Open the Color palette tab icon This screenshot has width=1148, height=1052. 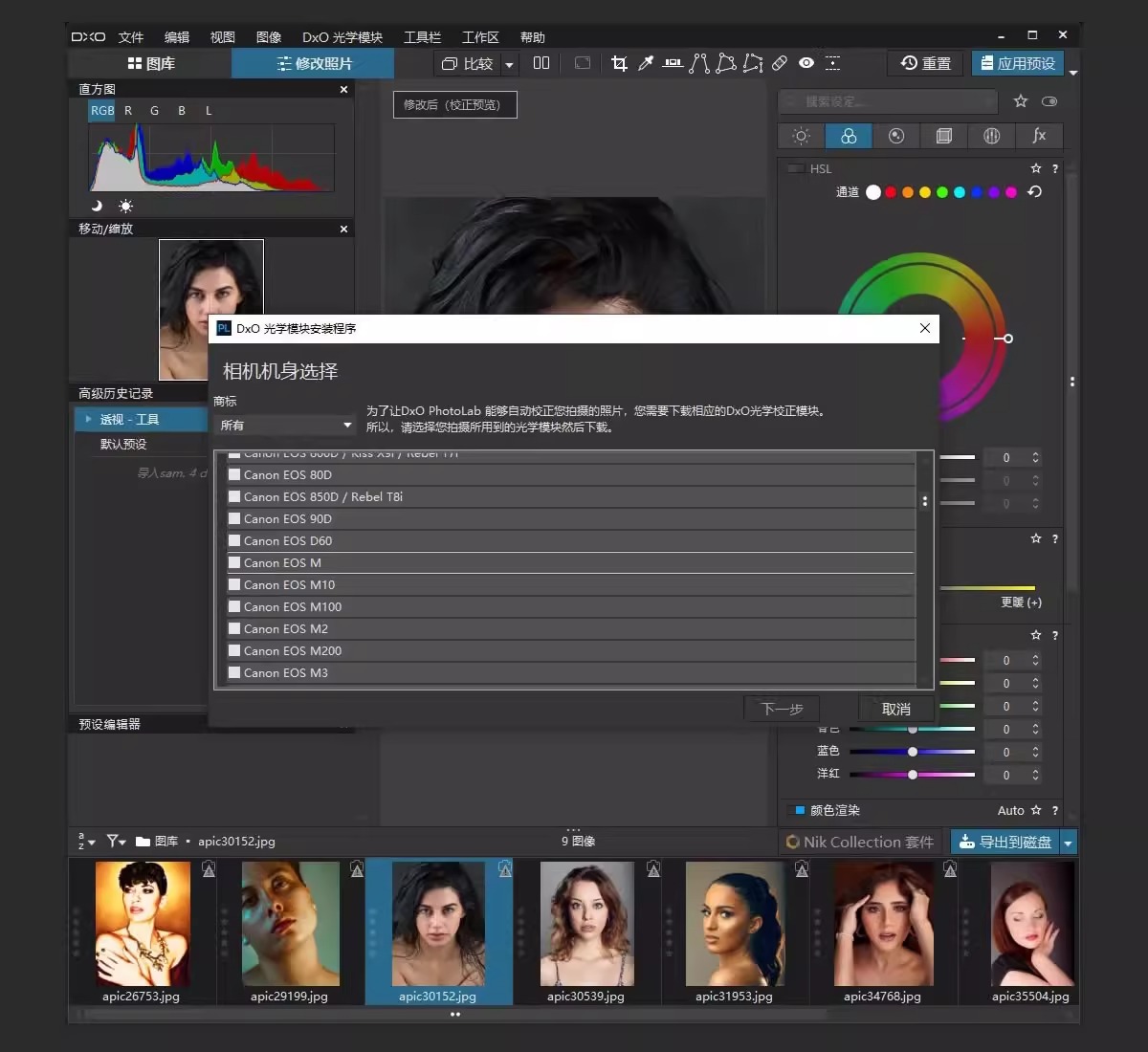pos(849,136)
